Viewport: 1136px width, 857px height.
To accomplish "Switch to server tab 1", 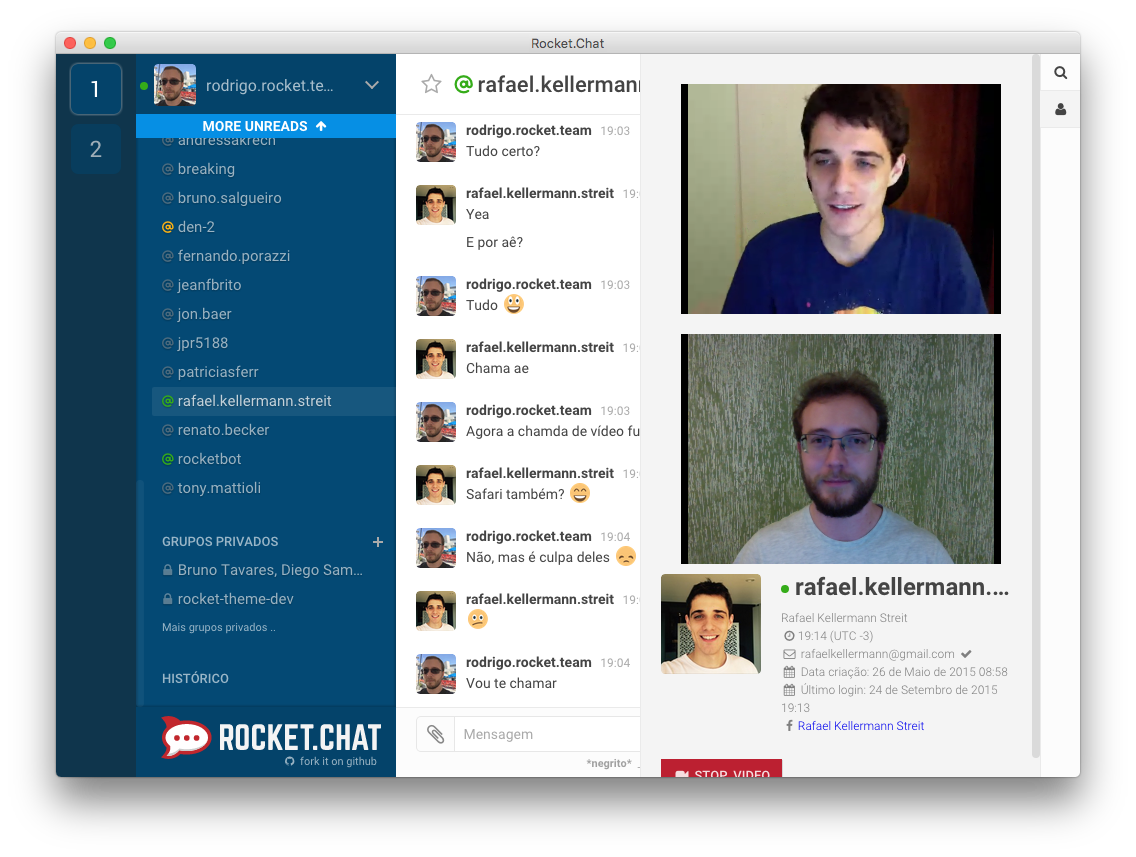I will tap(96, 89).
